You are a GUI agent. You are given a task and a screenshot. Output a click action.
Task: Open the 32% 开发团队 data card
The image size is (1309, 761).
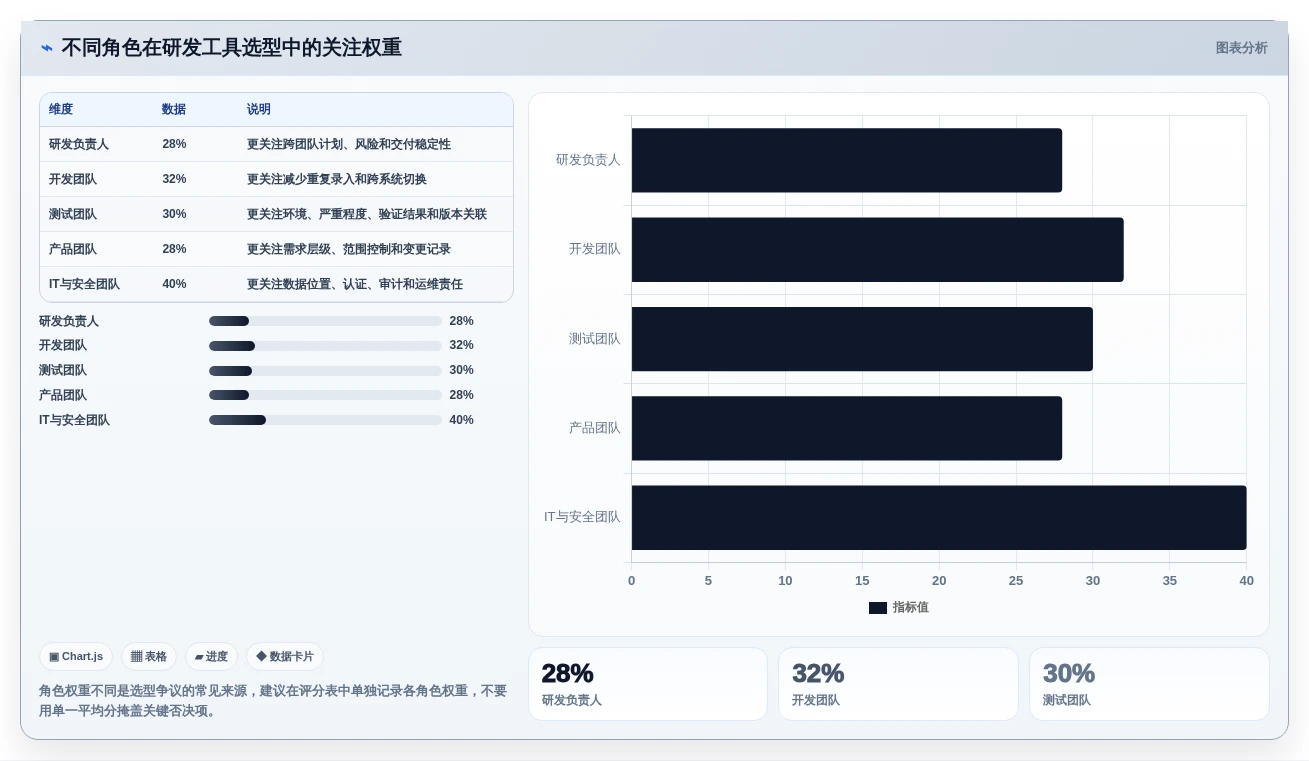(898, 684)
